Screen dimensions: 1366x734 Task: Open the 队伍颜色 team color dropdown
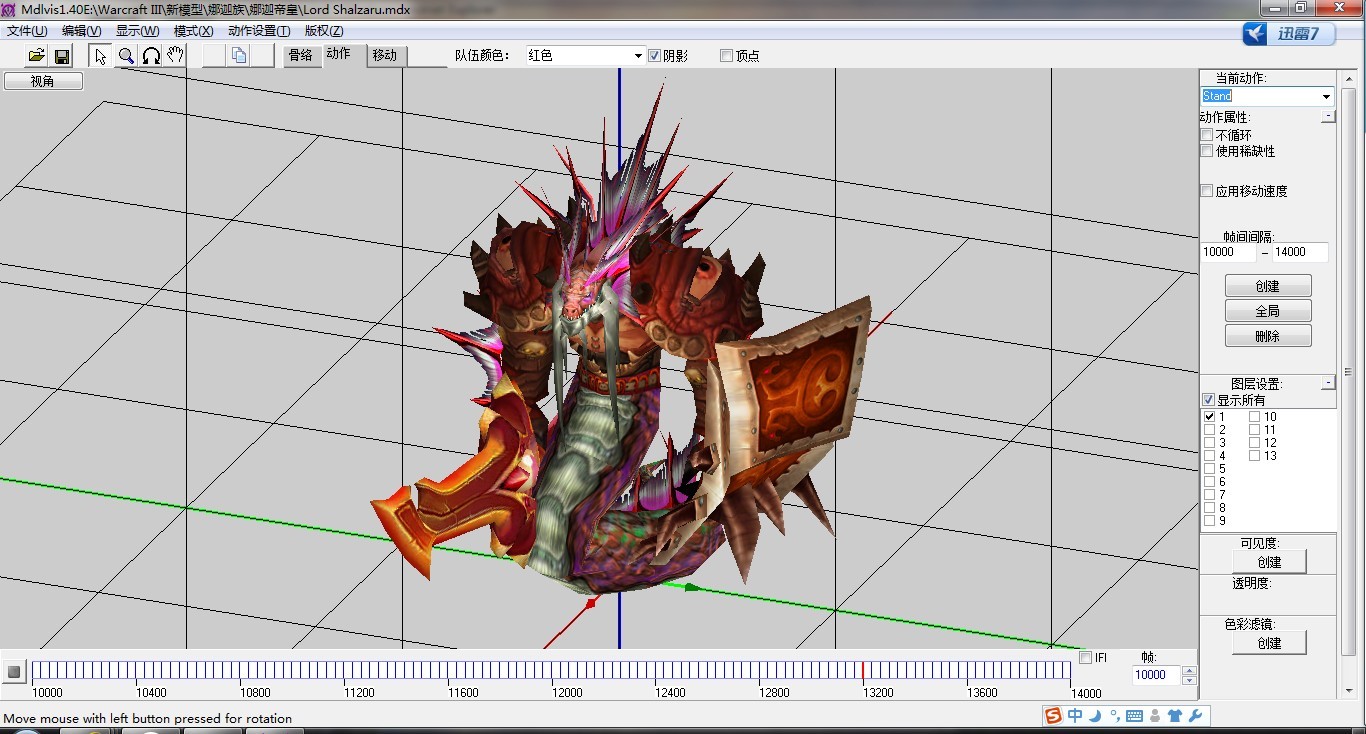tap(584, 56)
